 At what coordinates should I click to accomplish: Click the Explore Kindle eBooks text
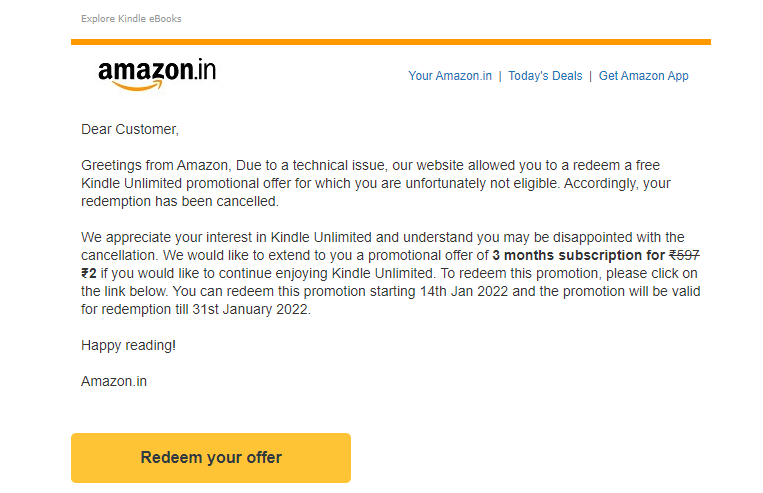(131, 19)
